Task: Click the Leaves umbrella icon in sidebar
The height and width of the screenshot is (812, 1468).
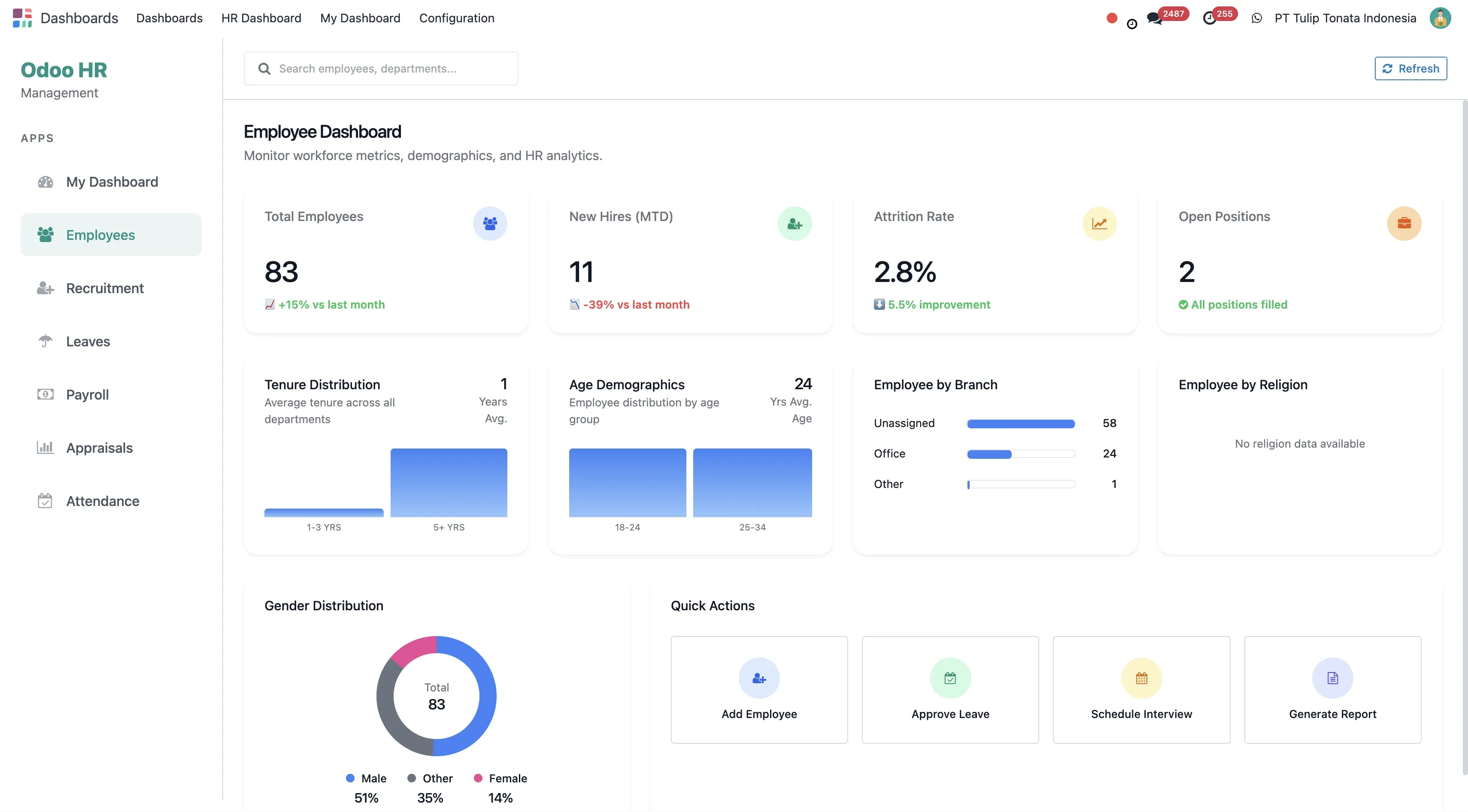Action: click(45, 341)
